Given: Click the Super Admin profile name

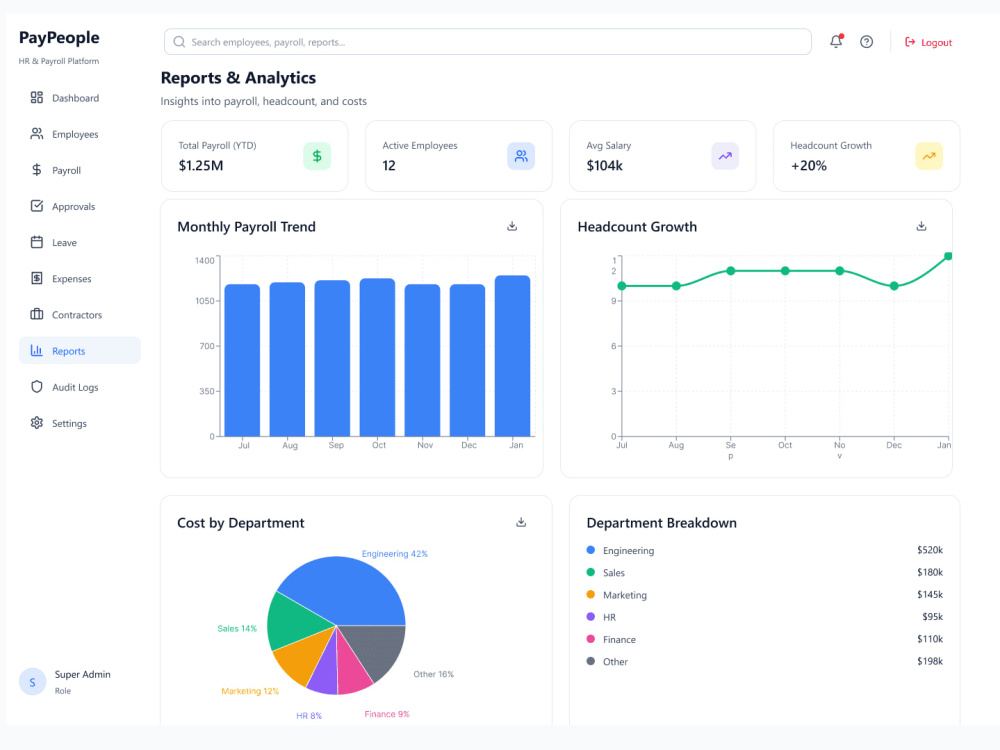Looking at the screenshot, I should click(x=82, y=674).
